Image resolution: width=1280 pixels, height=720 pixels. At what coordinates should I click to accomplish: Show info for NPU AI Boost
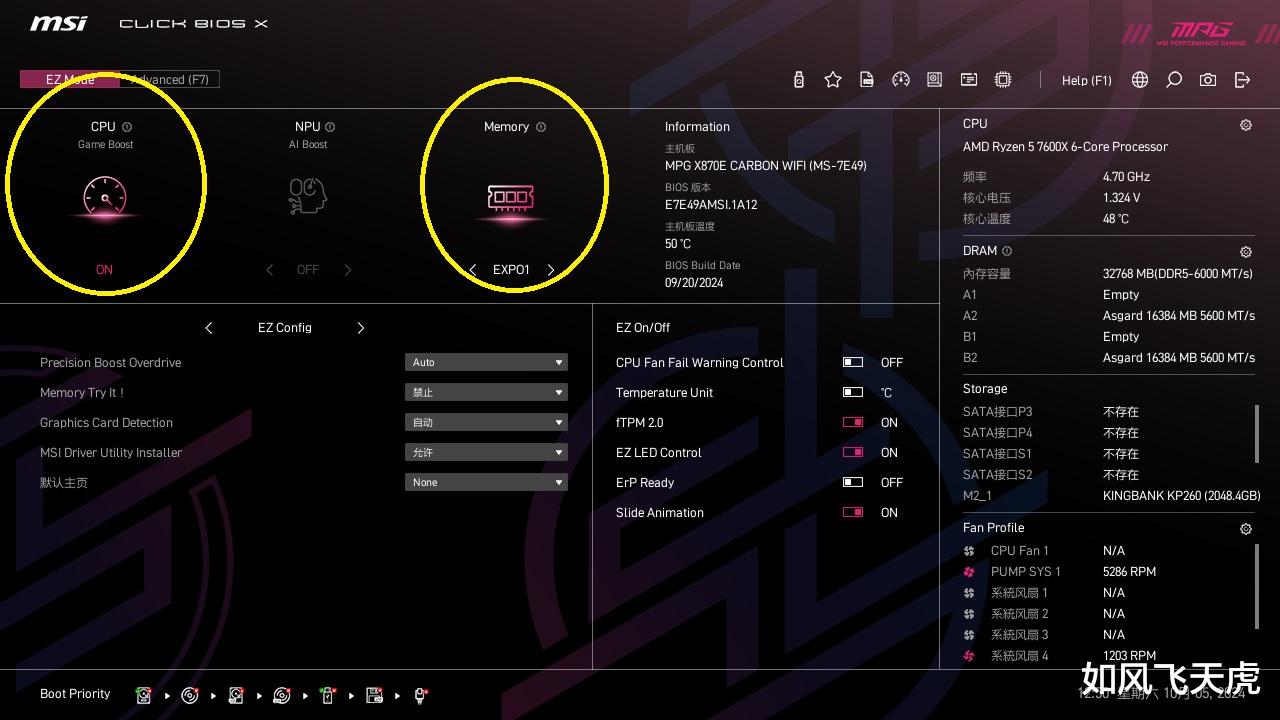[330, 127]
